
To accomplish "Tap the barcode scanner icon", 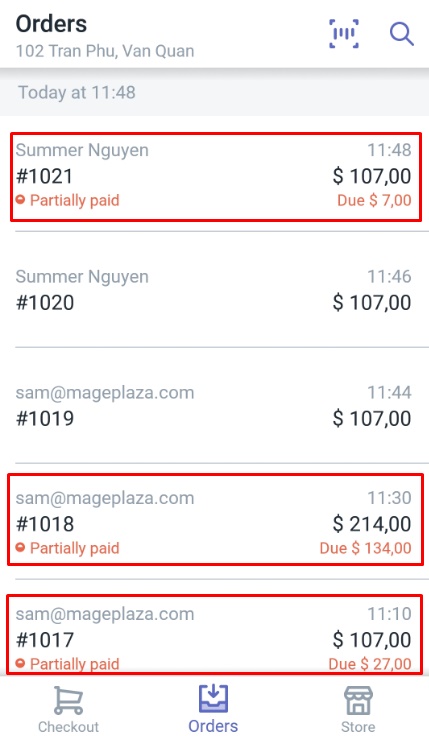I will [x=344, y=34].
